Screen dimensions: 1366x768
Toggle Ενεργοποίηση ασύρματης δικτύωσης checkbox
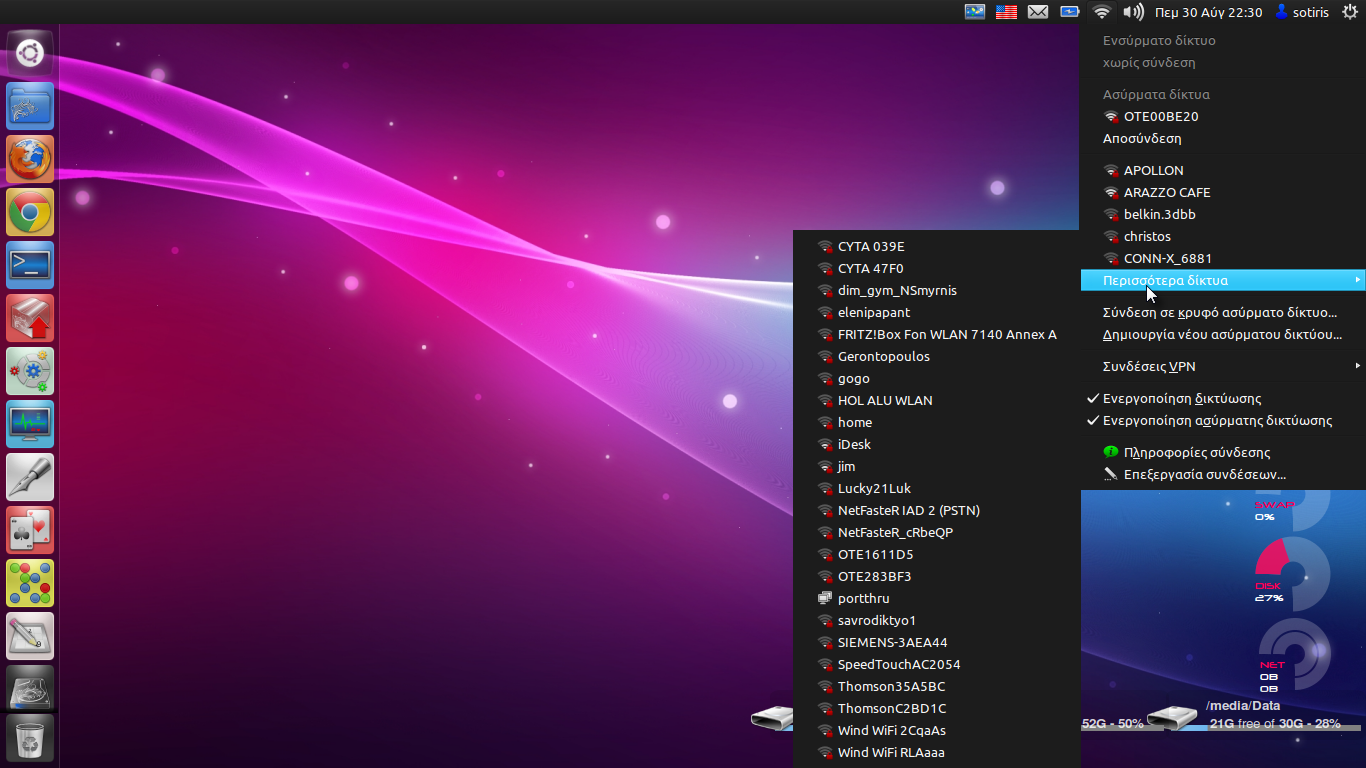click(x=1217, y=420)
